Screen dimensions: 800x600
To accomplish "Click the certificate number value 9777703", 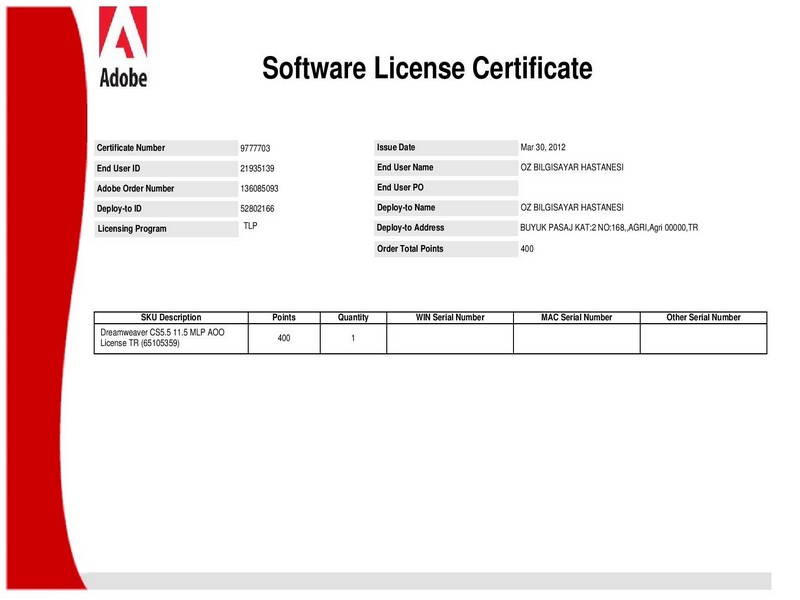I will [x=255, y=149].
